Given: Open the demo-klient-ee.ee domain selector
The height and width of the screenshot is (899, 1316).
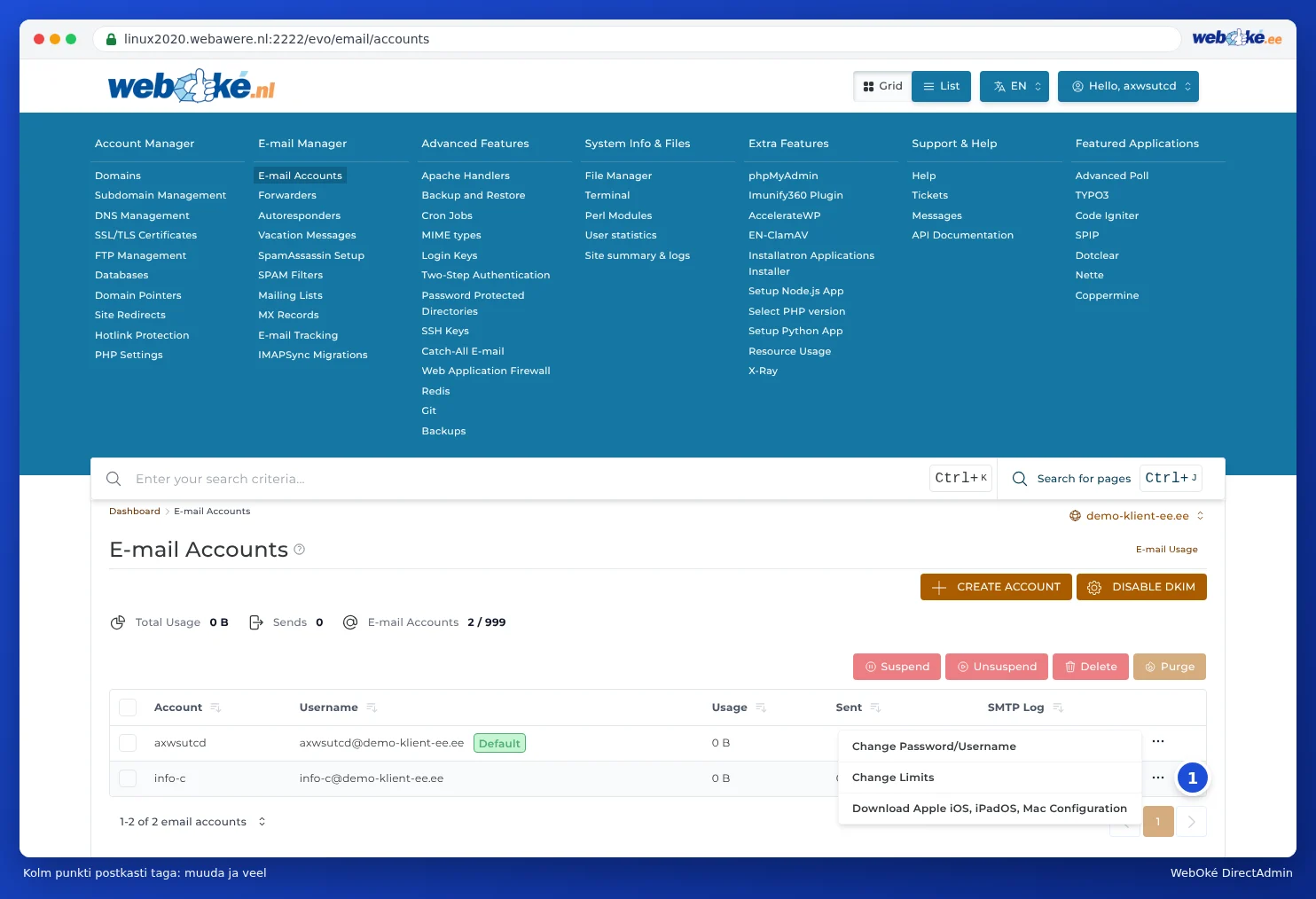Looking at the screenshot, I should coord(1137,516).
